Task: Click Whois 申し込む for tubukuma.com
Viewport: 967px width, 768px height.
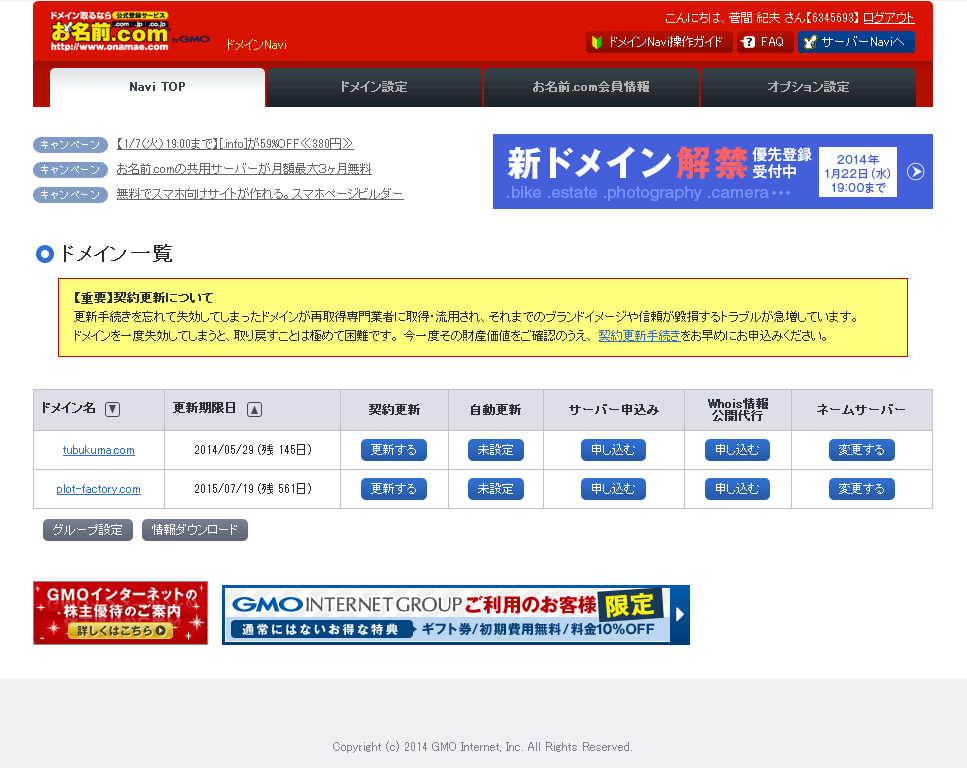Action: point(737,450)
